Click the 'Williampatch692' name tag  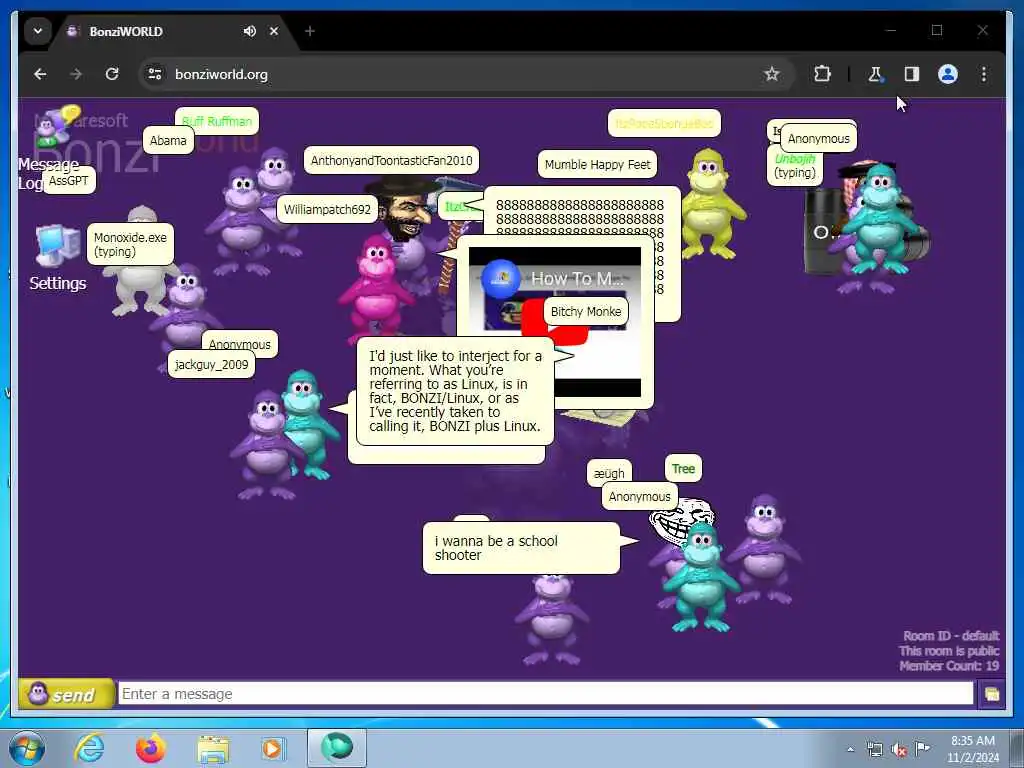click(327, 210)
